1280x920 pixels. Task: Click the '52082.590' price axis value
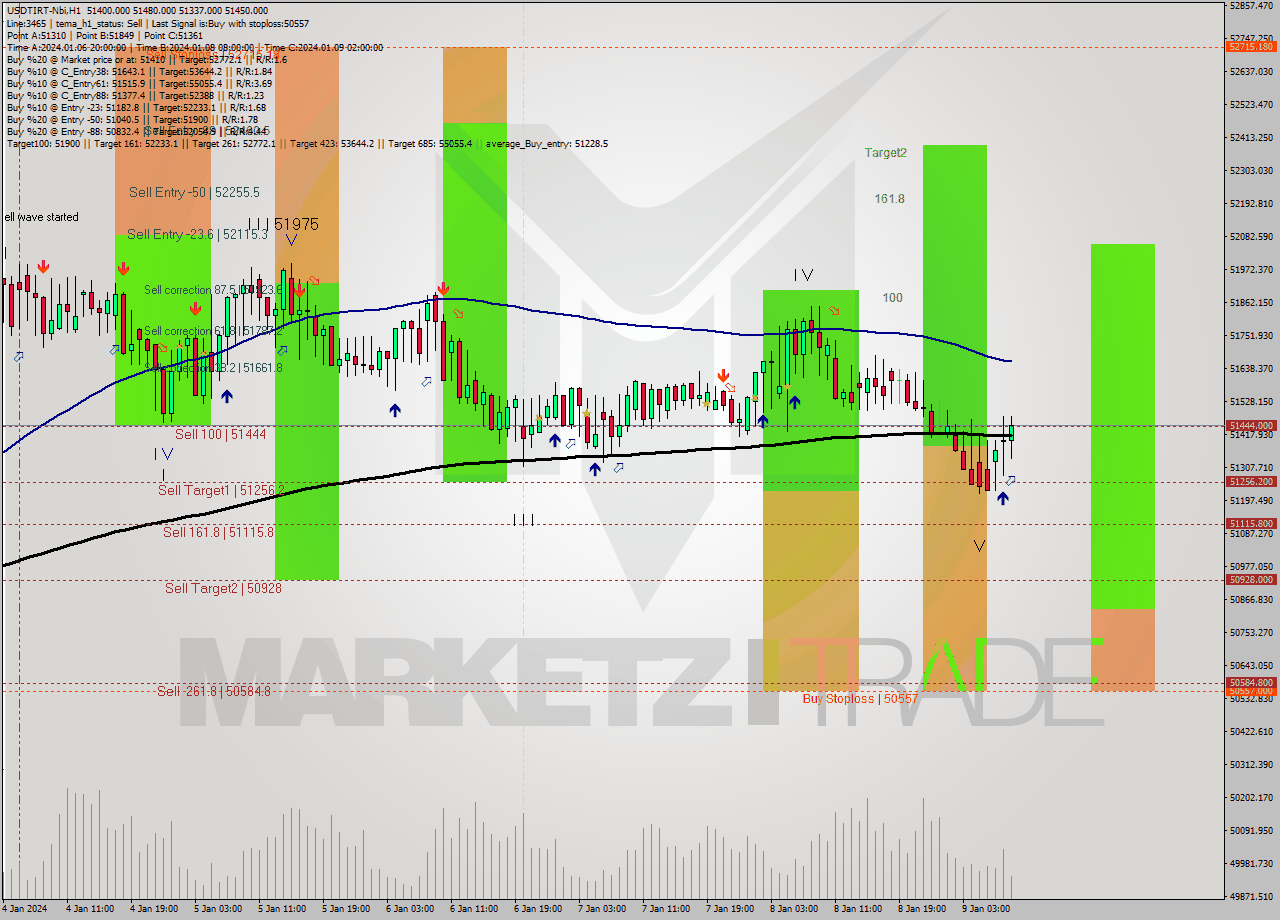[x=1251, y=236]
